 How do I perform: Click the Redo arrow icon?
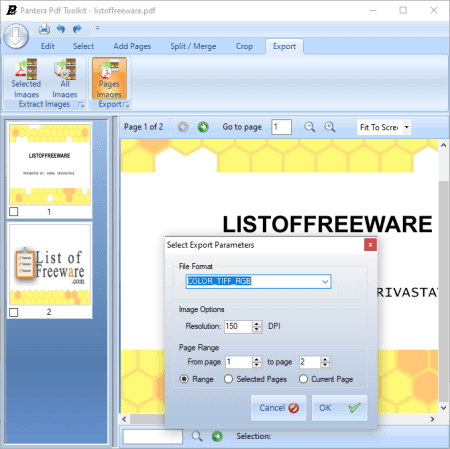77,29
